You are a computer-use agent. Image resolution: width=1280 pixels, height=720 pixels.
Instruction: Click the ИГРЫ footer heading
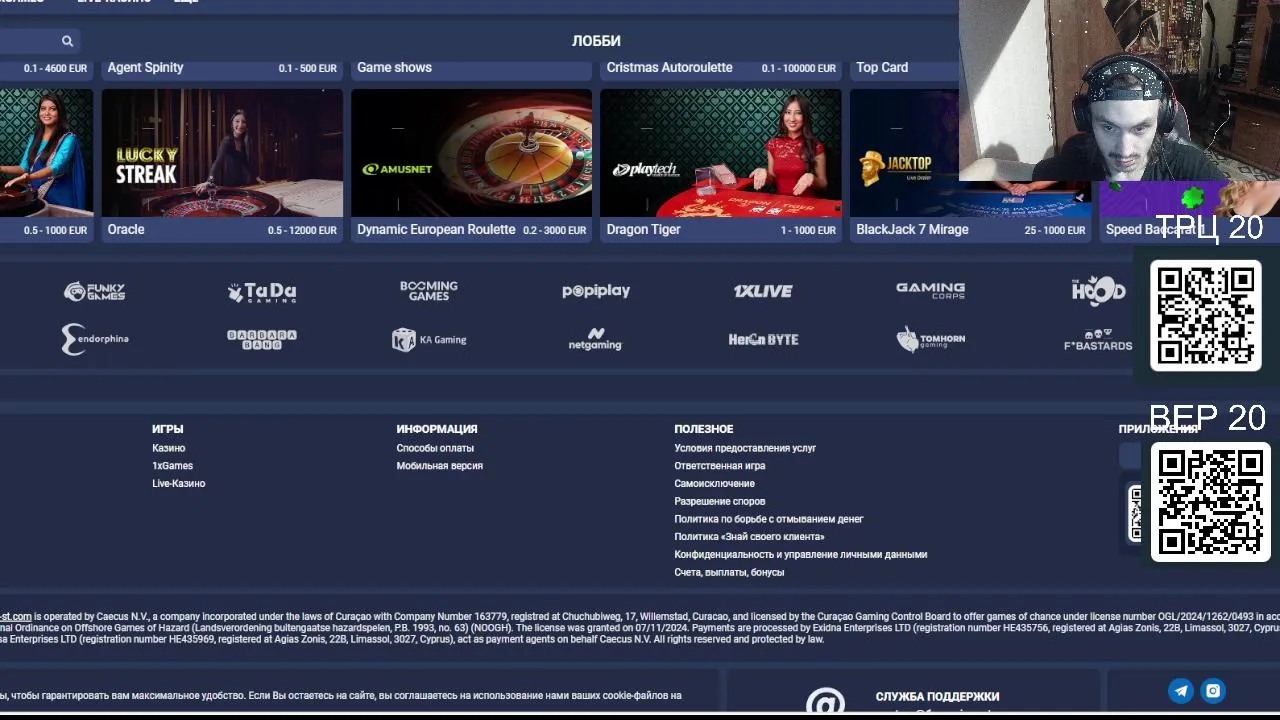click(x=168, y=429)
